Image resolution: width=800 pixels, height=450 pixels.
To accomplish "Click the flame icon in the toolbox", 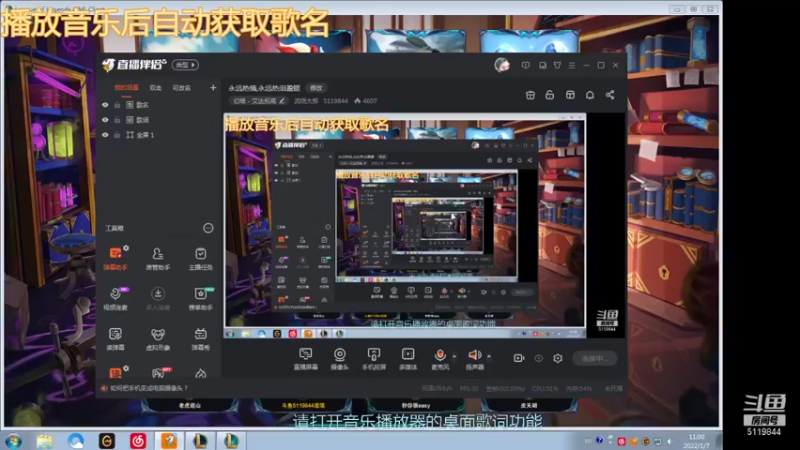I will (x=201, y=373).
